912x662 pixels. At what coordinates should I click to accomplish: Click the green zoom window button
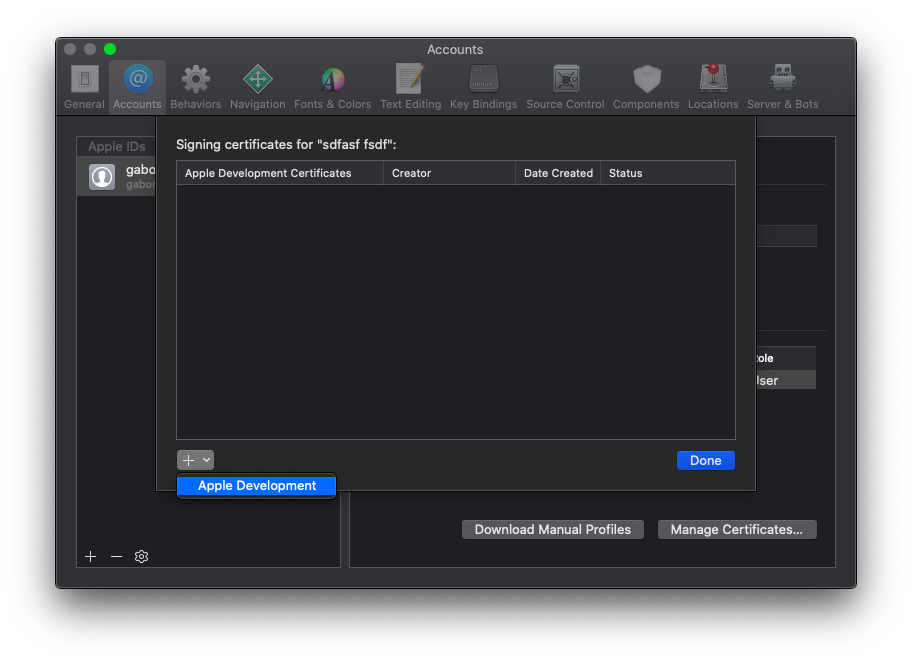pos(110,49)
